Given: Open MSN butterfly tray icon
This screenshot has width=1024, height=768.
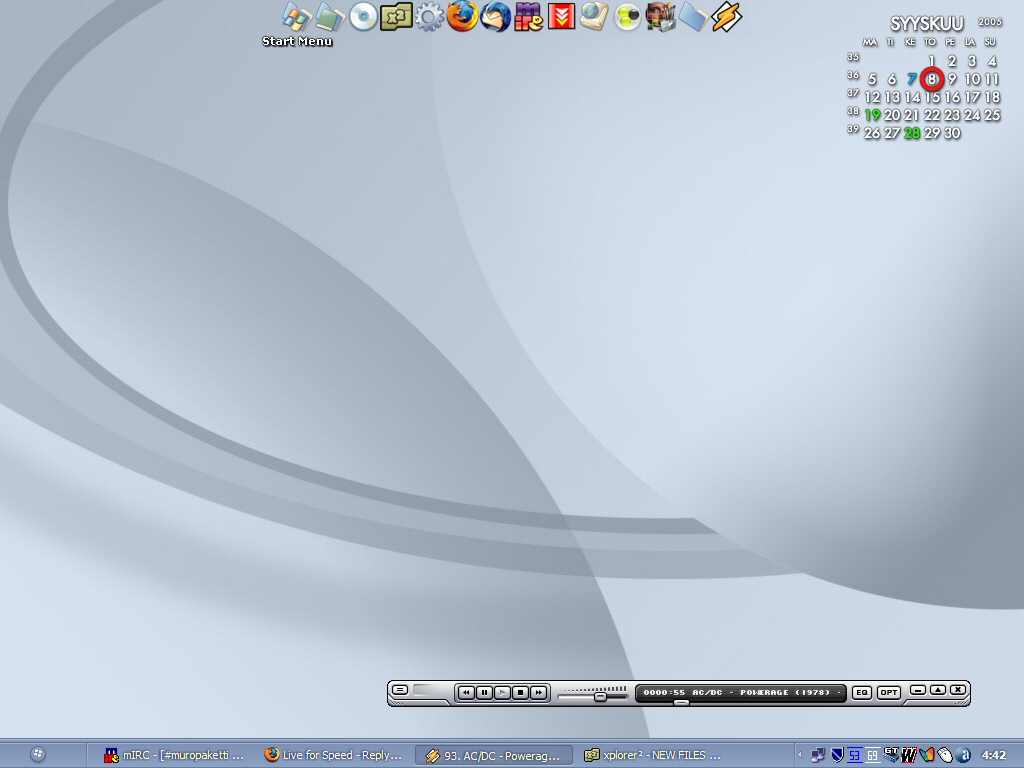Looking at the screenshot, I should click(927, 755).
